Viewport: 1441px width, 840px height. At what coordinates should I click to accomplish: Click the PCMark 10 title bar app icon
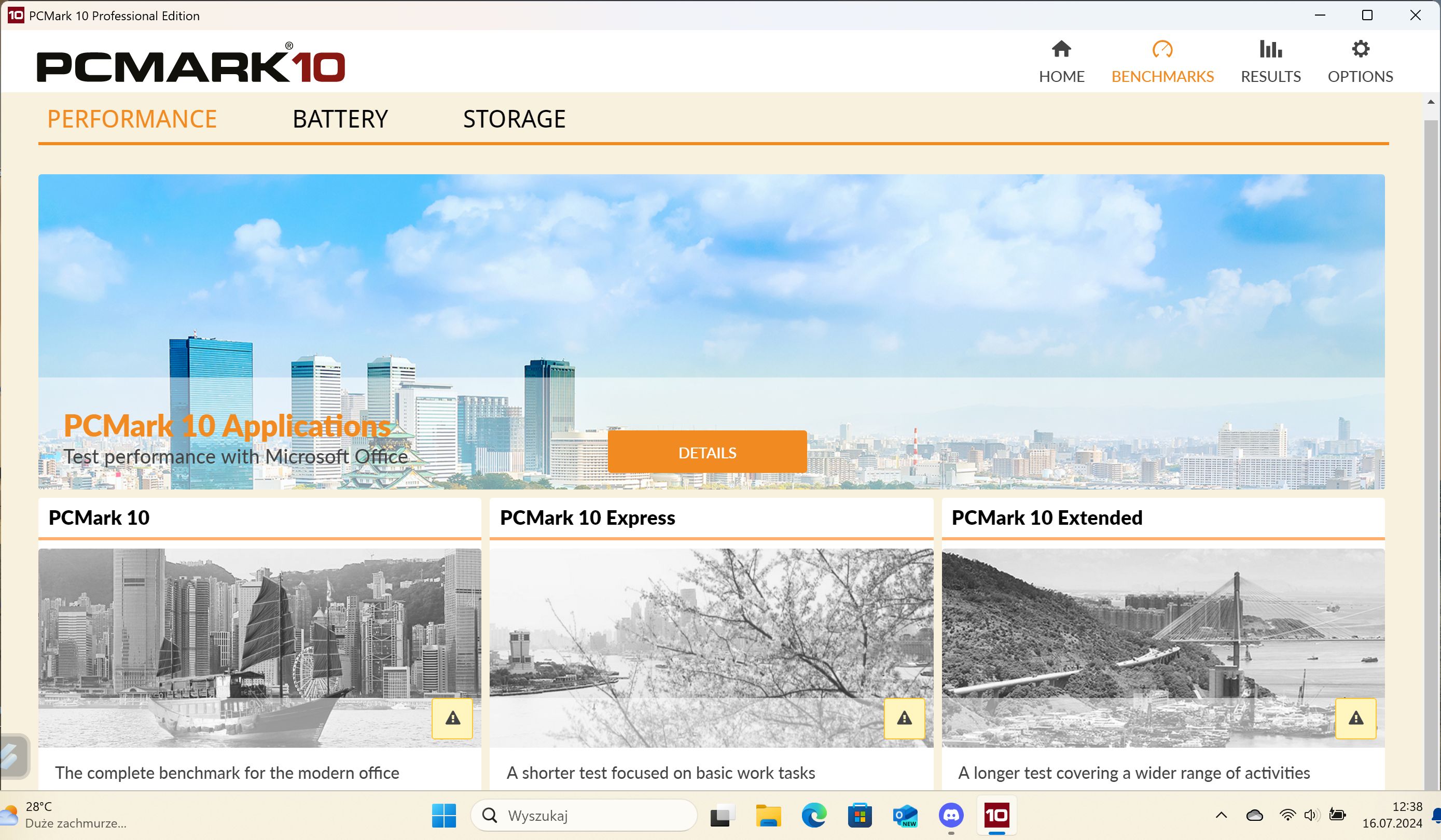16,16
